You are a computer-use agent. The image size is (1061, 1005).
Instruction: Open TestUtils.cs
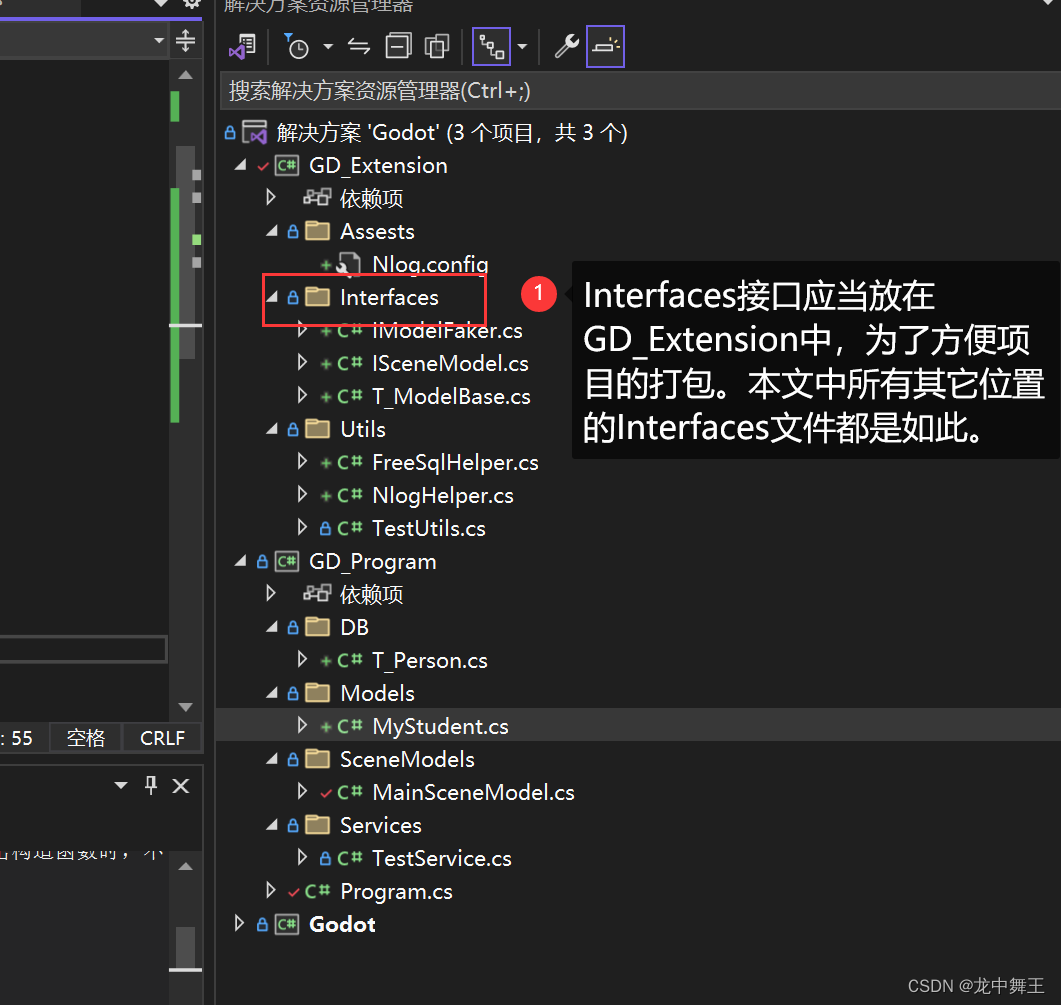[x=429, y=529]
